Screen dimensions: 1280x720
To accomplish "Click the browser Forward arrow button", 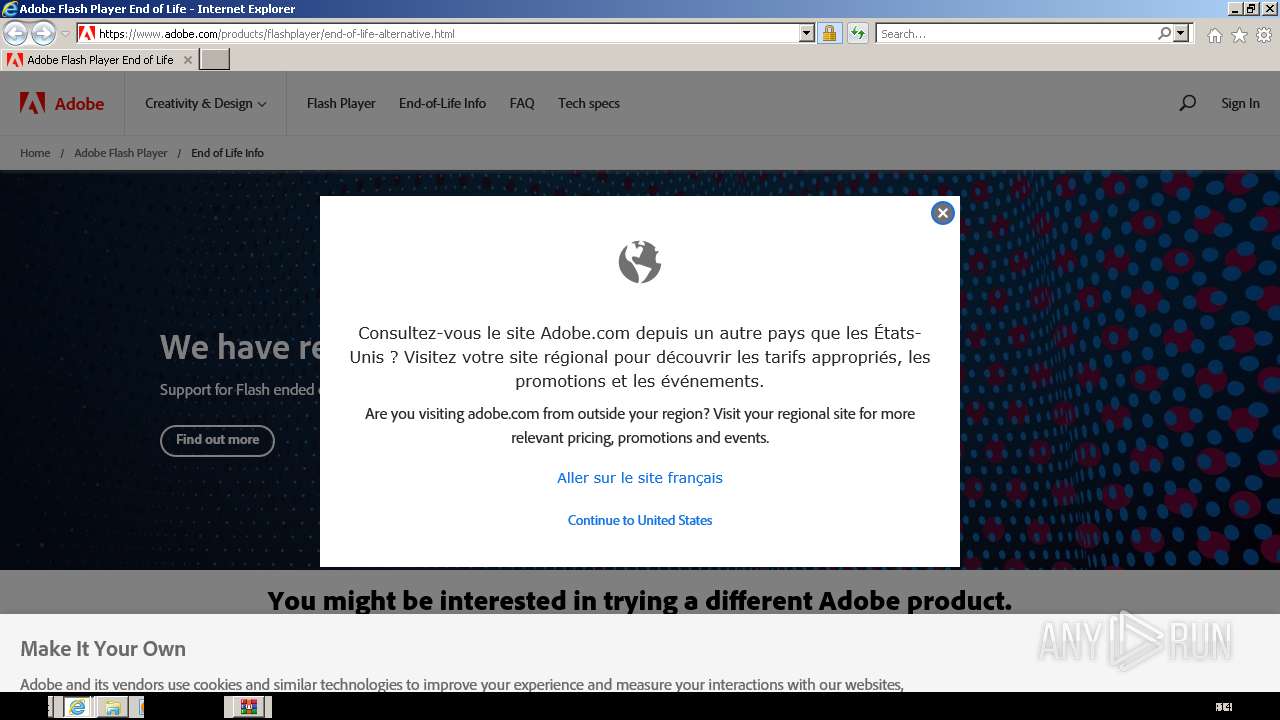I will coord(43,33).
